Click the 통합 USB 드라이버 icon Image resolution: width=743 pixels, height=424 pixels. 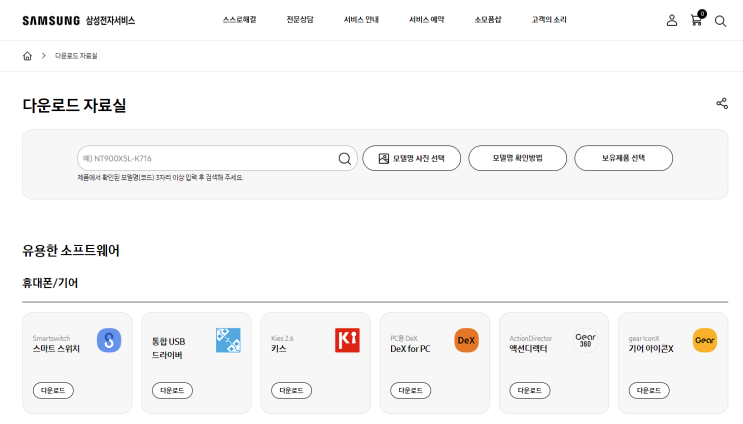pos(228,340)
